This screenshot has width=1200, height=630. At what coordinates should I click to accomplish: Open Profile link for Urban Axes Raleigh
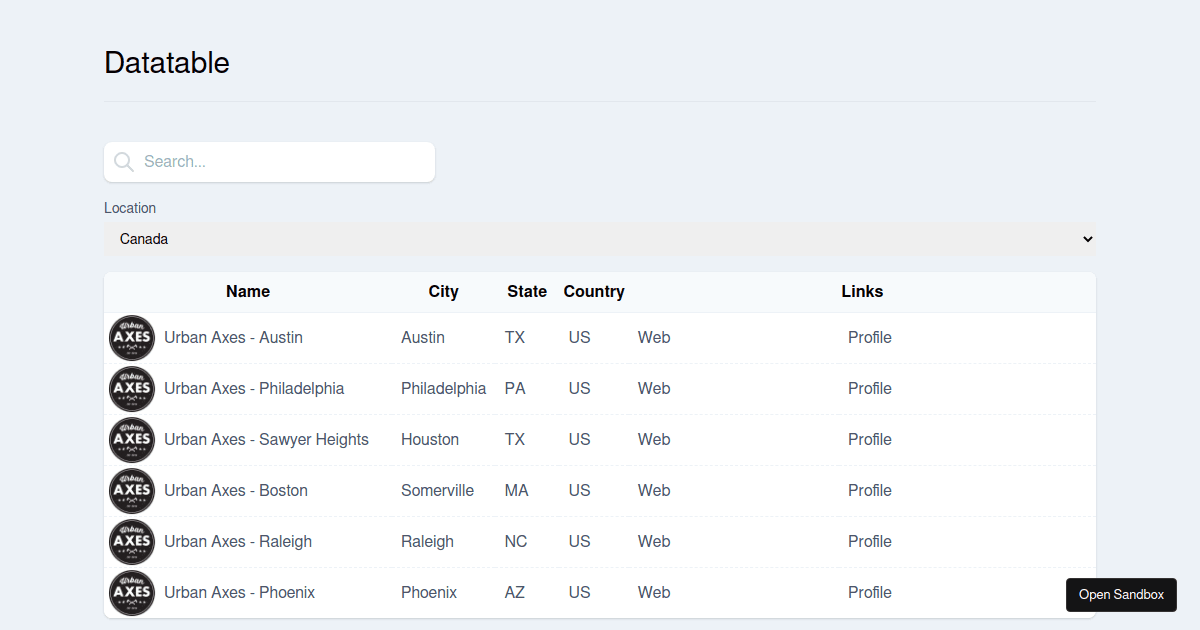click(870, 542)
